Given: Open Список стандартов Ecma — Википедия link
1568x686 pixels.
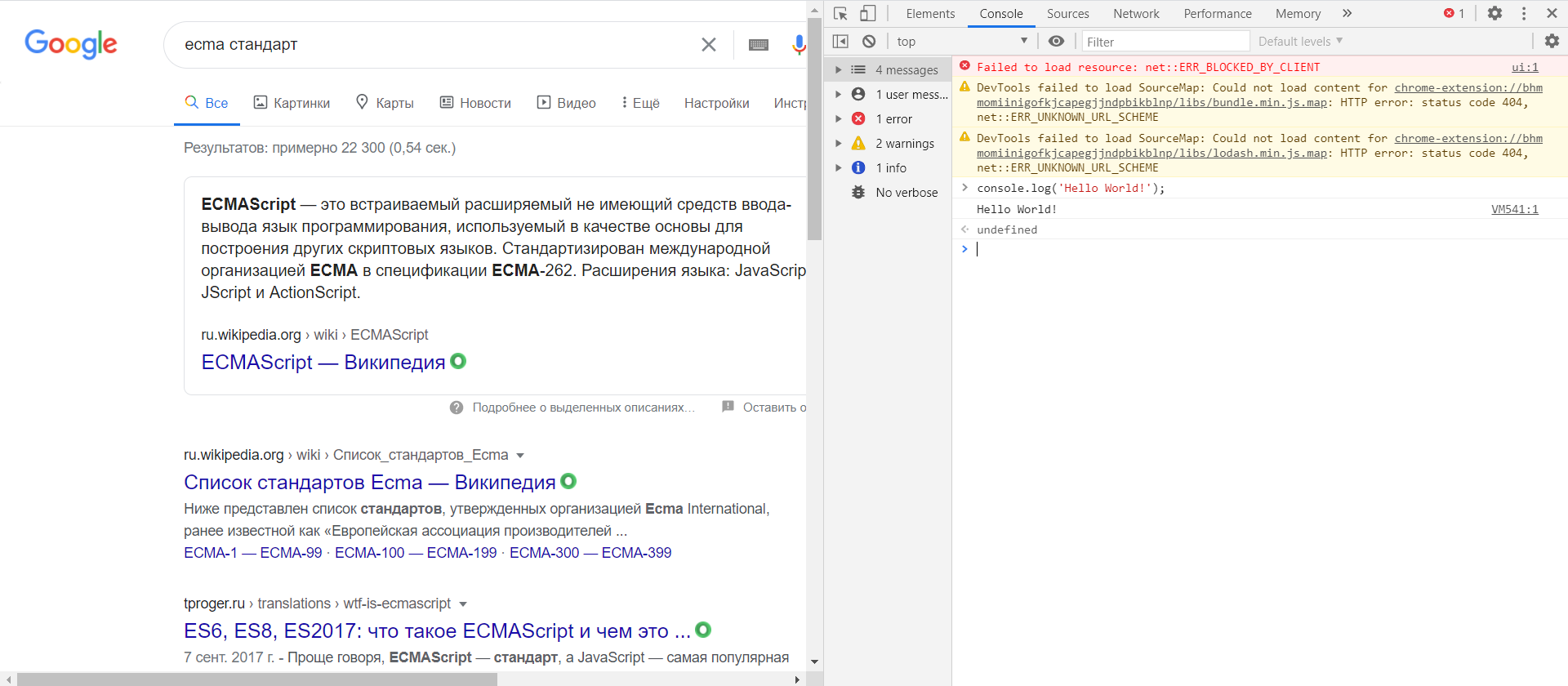Looking at the screenshot, I should (x=370, y=482).
